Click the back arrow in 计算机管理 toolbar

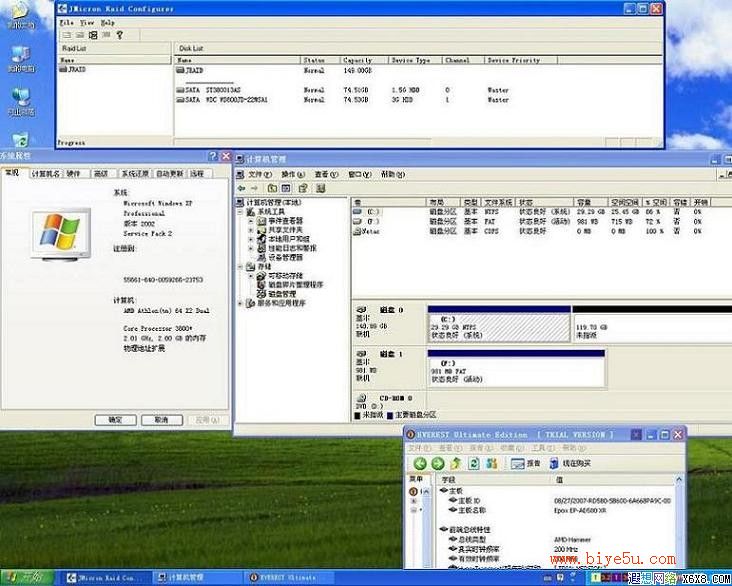point(241,188)
